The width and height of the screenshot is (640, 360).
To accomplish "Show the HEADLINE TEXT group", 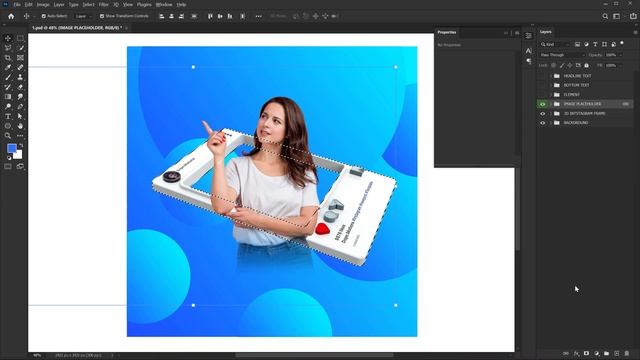I will (542, 76).
